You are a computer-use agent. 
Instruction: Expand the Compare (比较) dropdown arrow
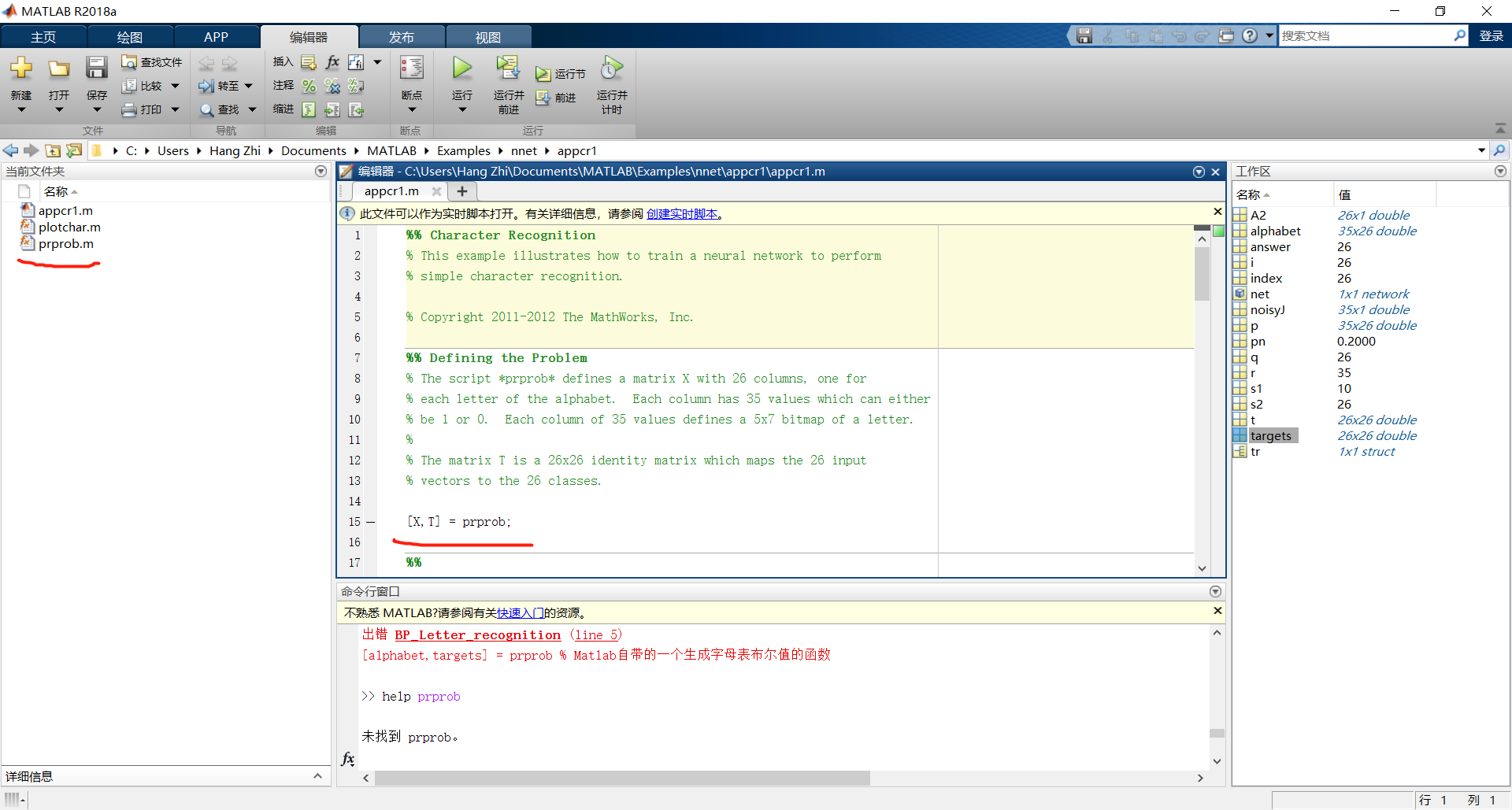pos(175,86)
